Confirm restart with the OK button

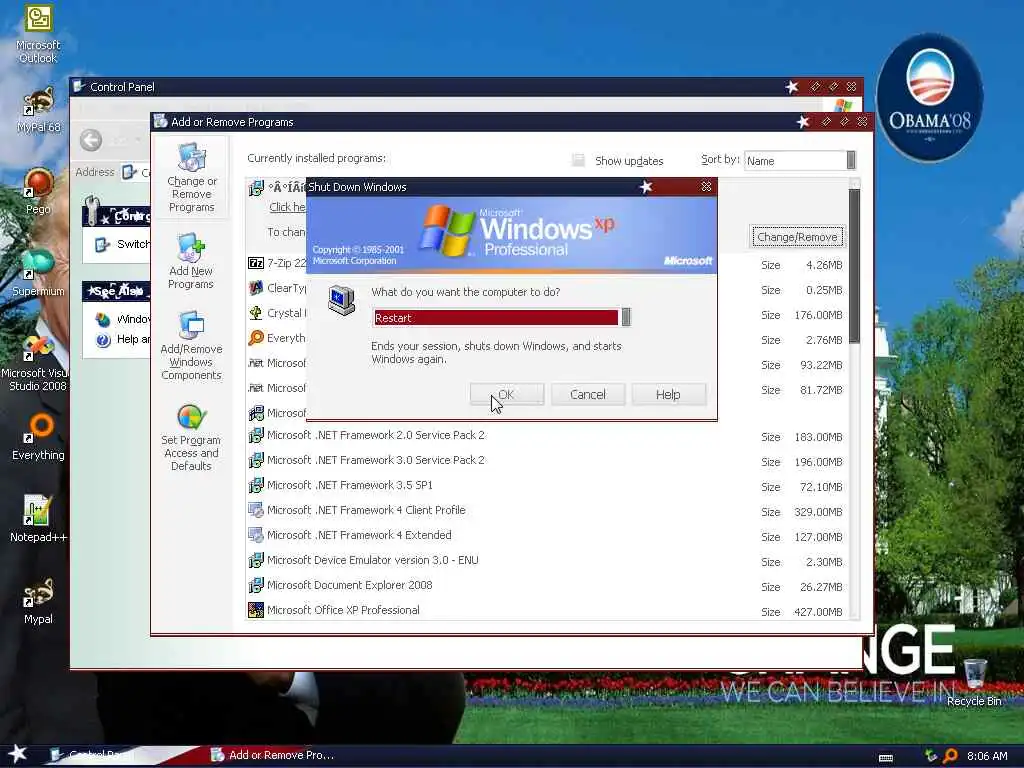coord(507,394)
